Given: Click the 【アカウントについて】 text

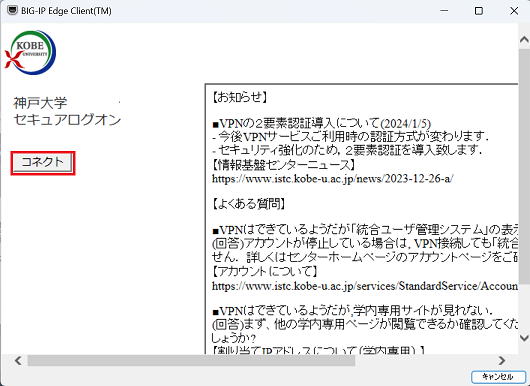Looking at the screenshot, I should point(265,271).
